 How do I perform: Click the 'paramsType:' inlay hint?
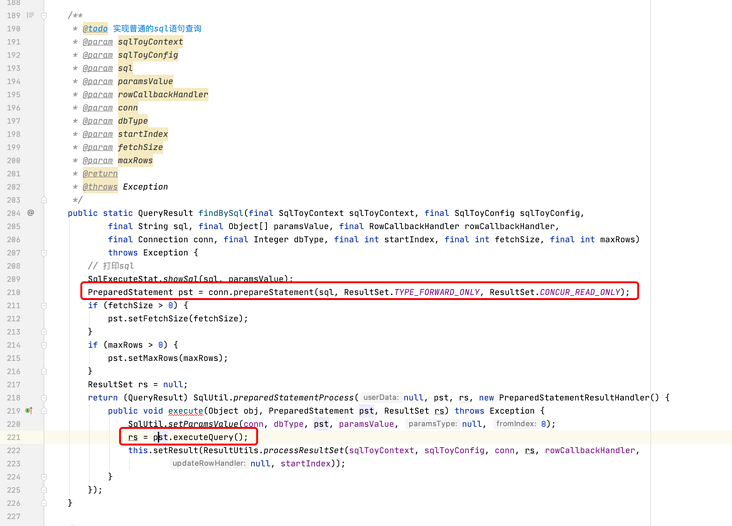(432, 424)
